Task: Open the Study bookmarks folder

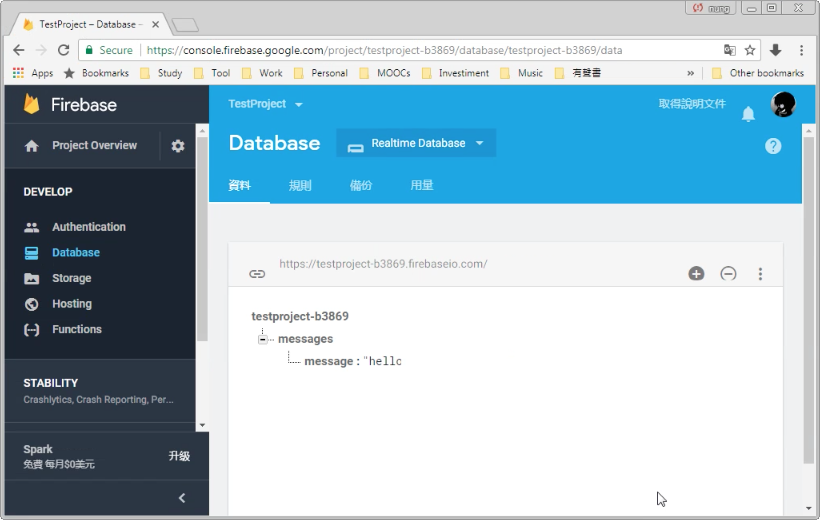Action: pyautogui.click(x=162, y=73)
